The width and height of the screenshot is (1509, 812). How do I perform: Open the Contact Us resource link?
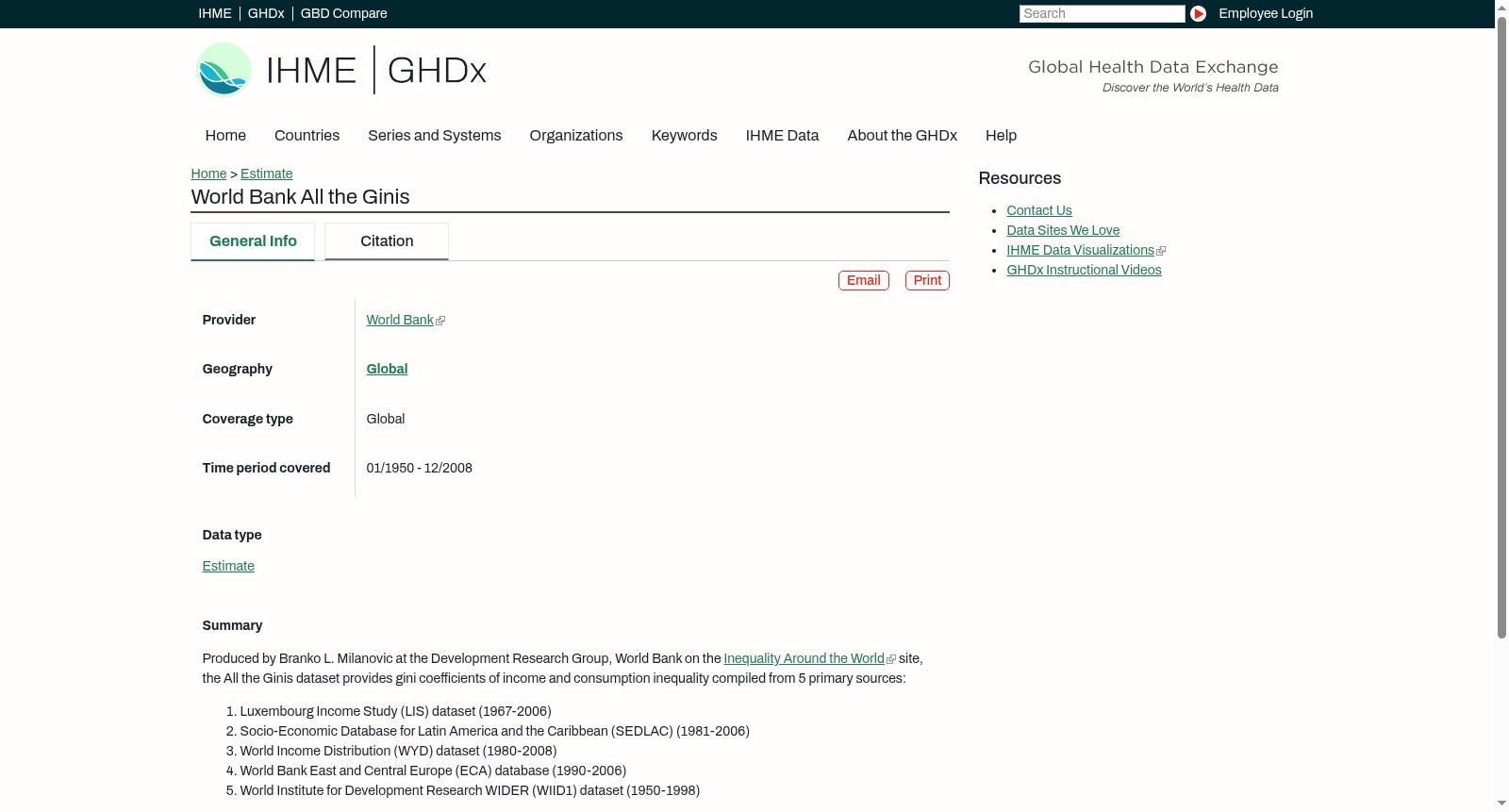pyautogui.click(x=1039, y=211)
